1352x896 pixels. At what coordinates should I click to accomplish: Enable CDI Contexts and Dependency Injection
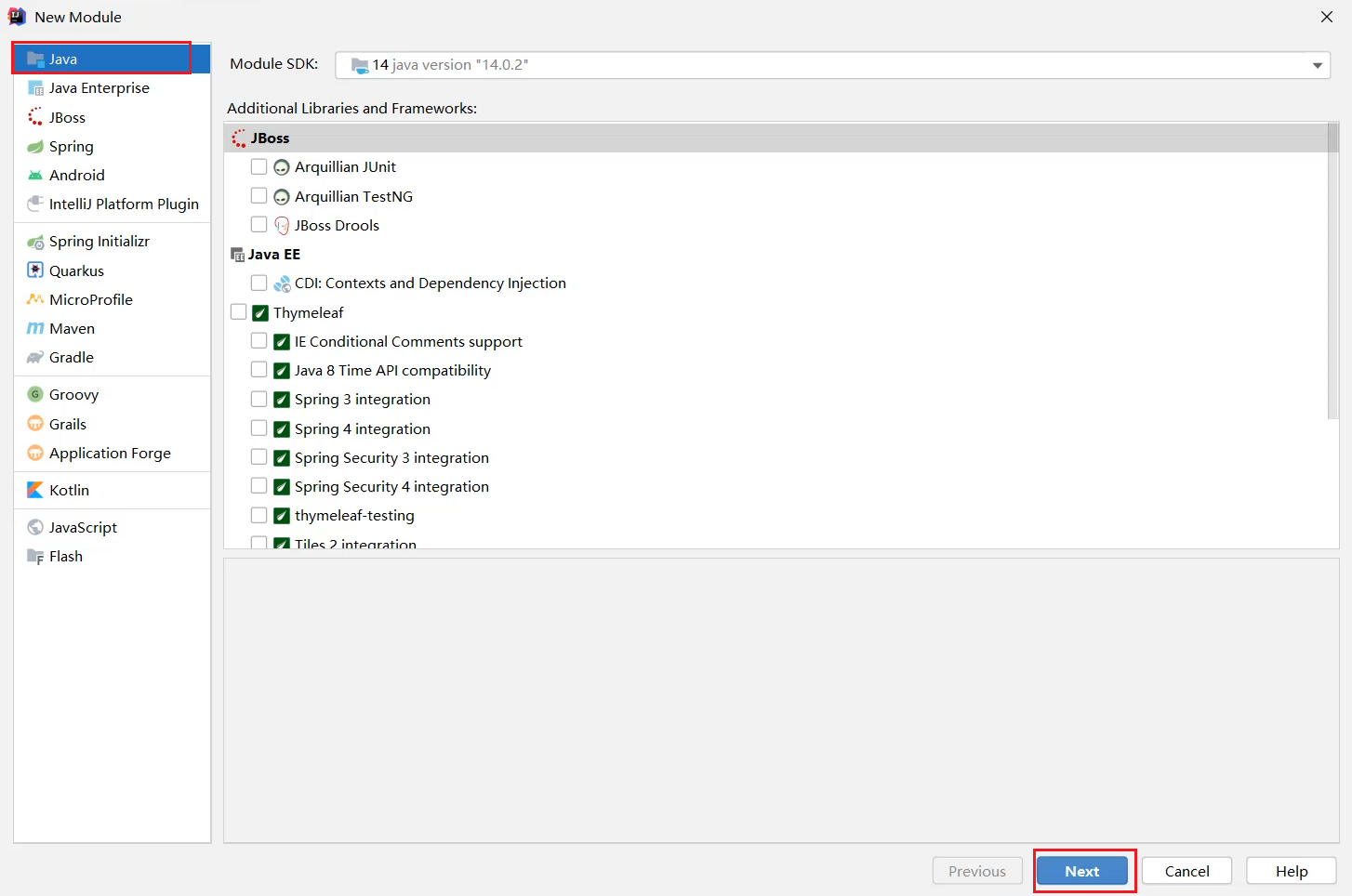pyautogui.click(x=259, y=283)
